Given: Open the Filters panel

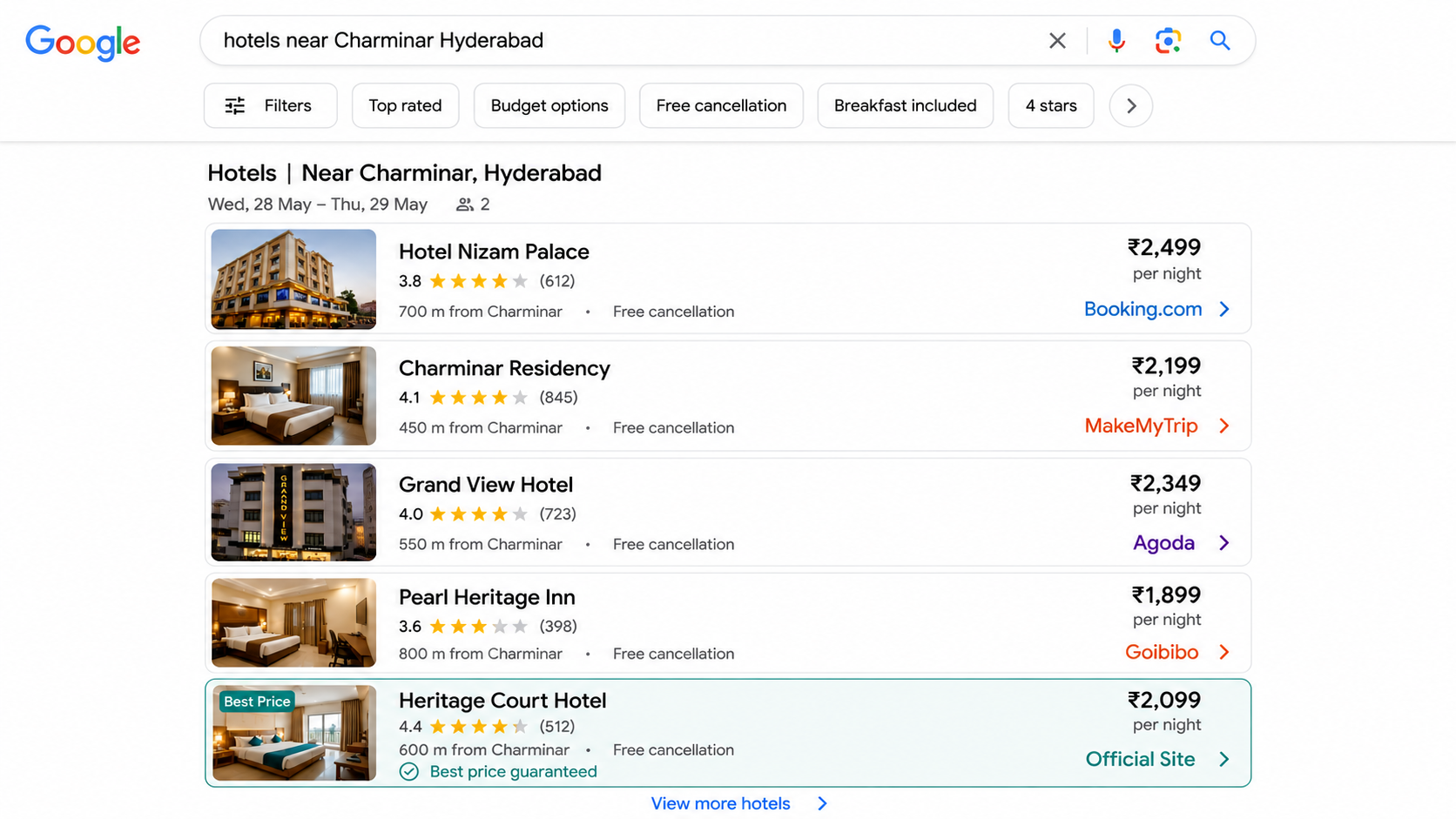Looking at the screenshot, I should [270, 105].
